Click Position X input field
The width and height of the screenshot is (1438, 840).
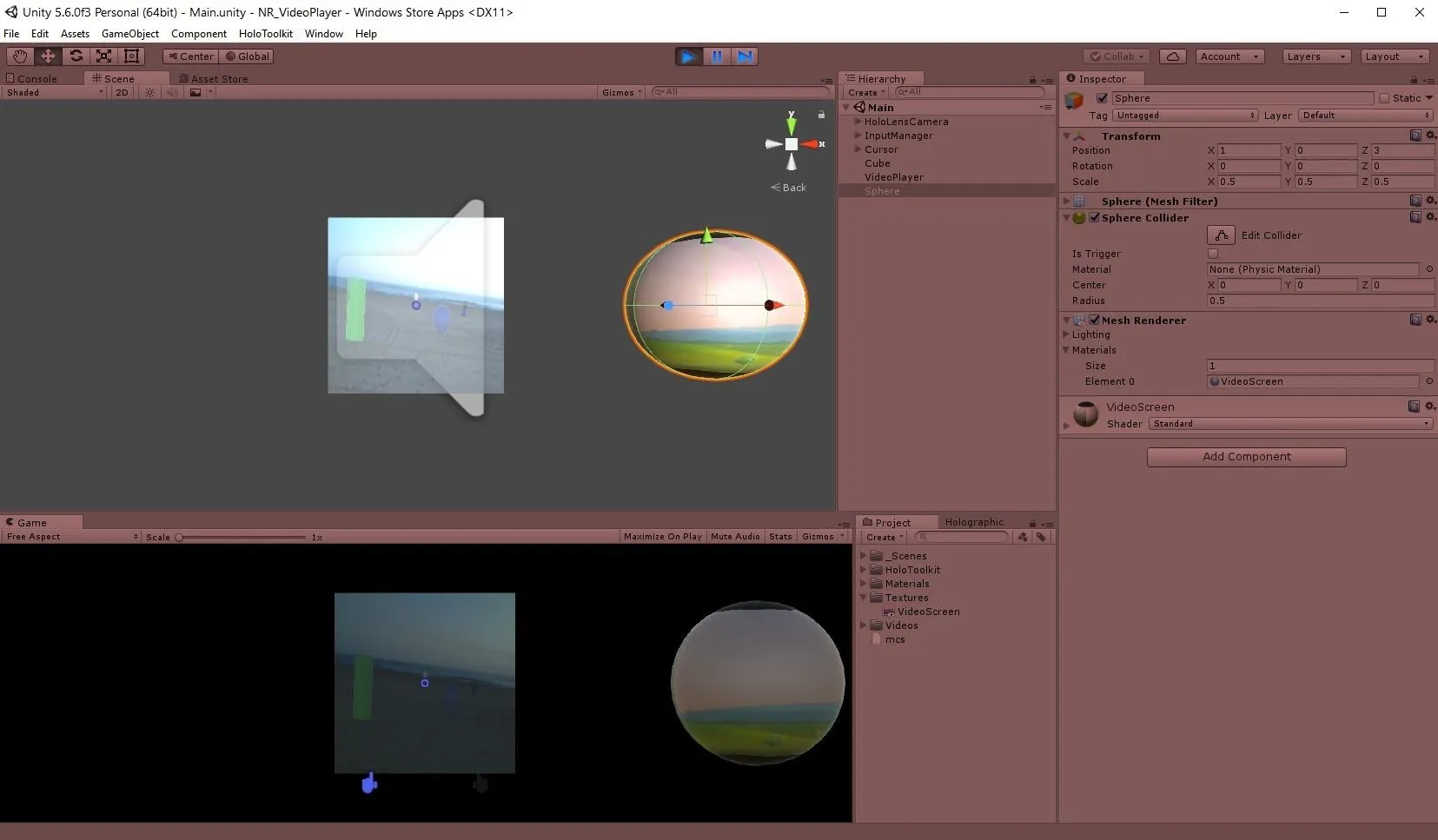[x=1249, y=150]
